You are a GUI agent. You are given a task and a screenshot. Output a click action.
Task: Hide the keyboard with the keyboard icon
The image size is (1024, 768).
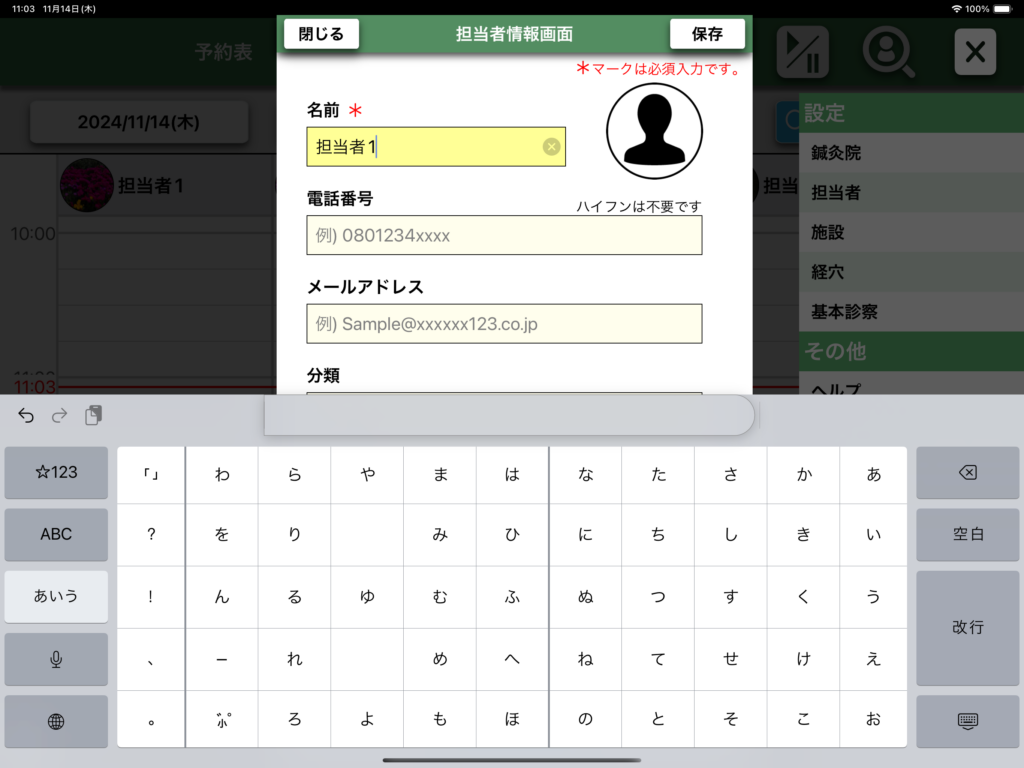coord(967,721)
